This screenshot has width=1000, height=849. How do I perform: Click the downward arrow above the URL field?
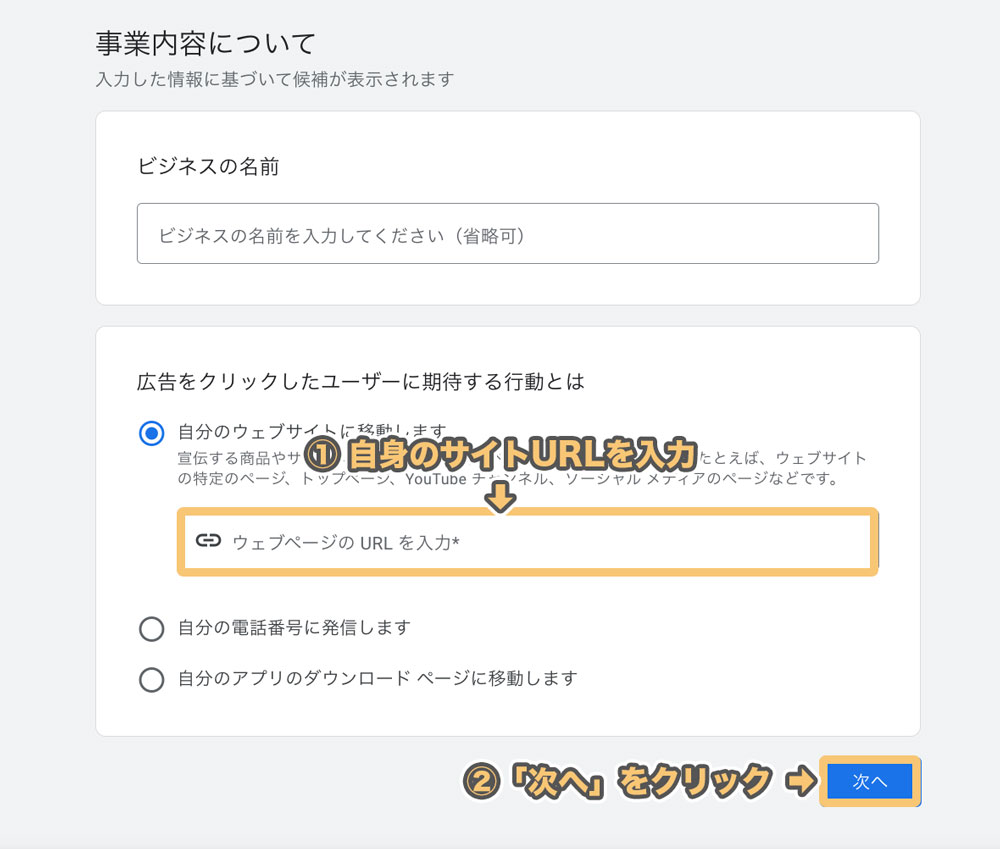499,494
